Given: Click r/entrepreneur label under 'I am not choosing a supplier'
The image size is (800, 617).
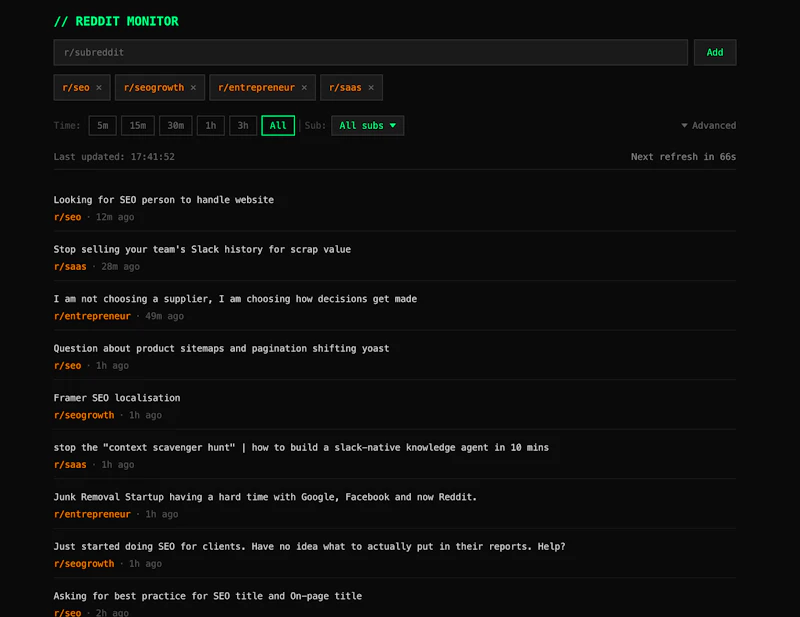Looking at the screenshot, I should tap(92, 316).
